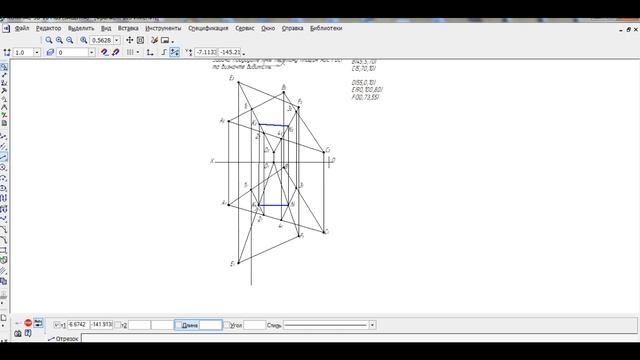Open the grid display dropdown
The image size is (640, 360).
coord(138,52)
